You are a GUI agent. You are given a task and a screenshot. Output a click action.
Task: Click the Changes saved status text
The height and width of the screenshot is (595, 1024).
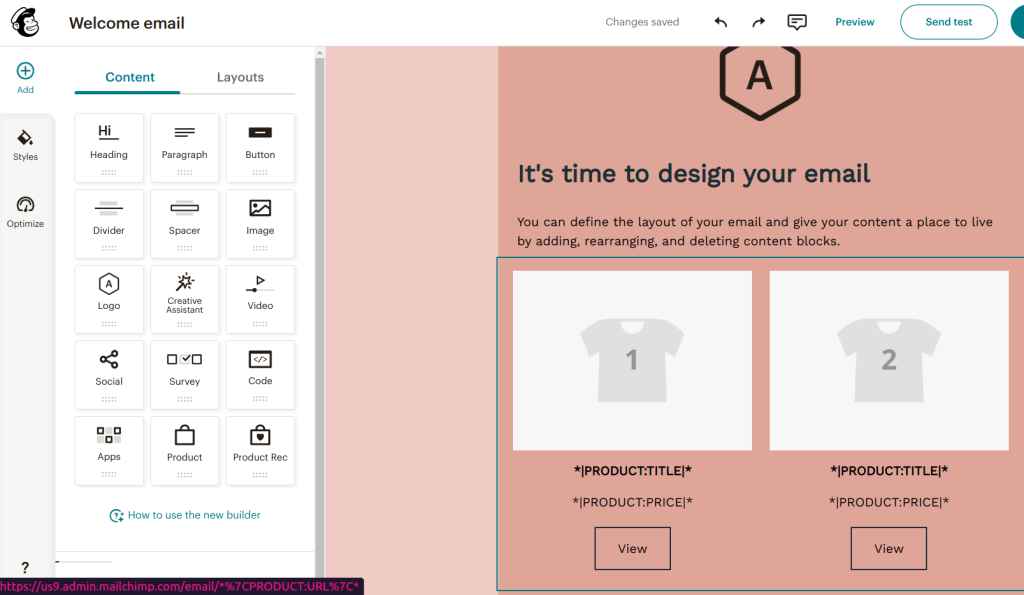pyautogui.click(x=642, y=22)
